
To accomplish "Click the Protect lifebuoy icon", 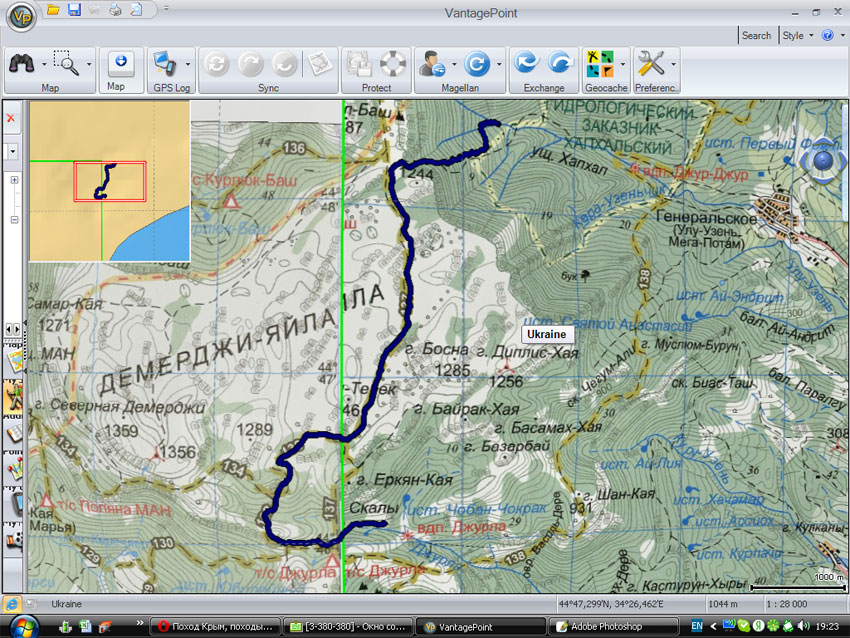I will 394,63.
